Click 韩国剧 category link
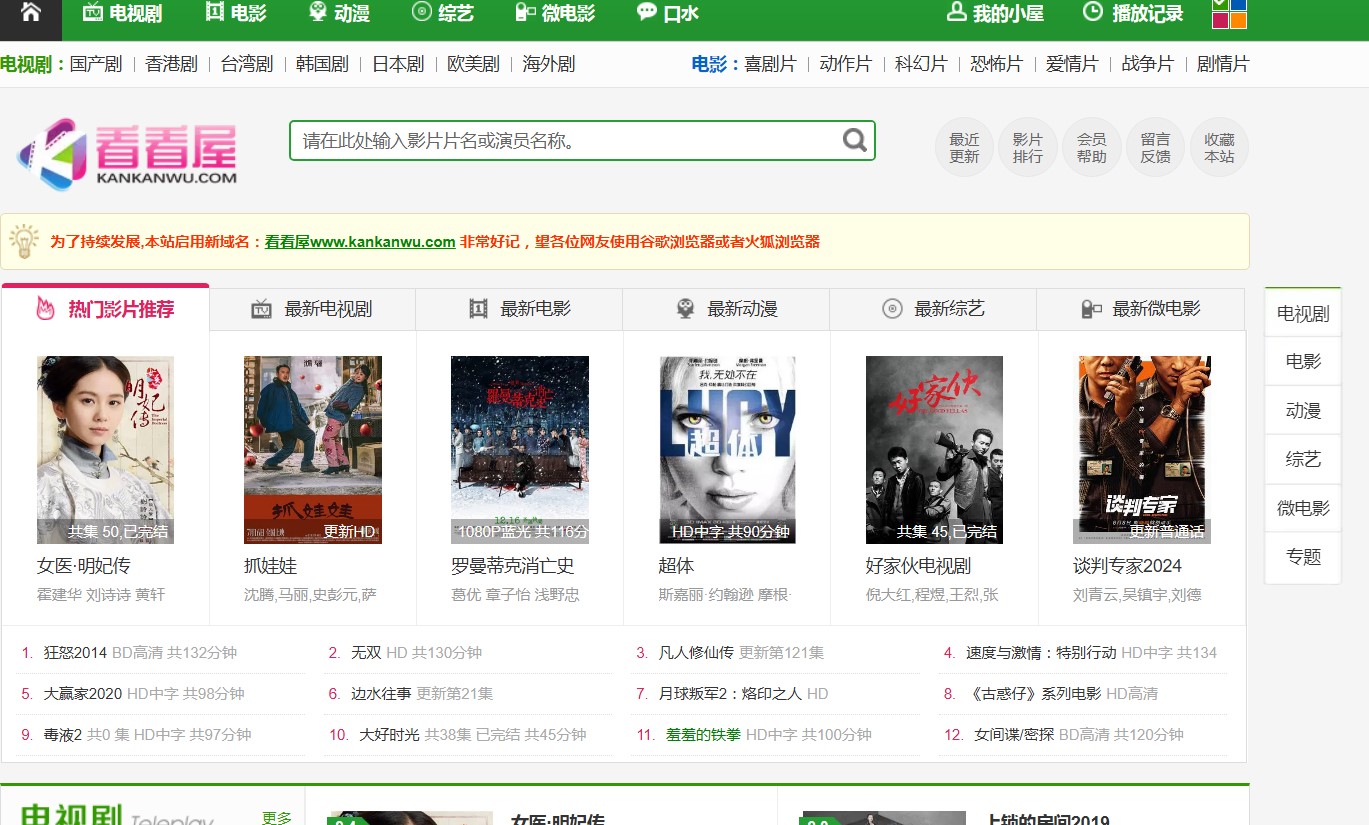 (322, 64)
